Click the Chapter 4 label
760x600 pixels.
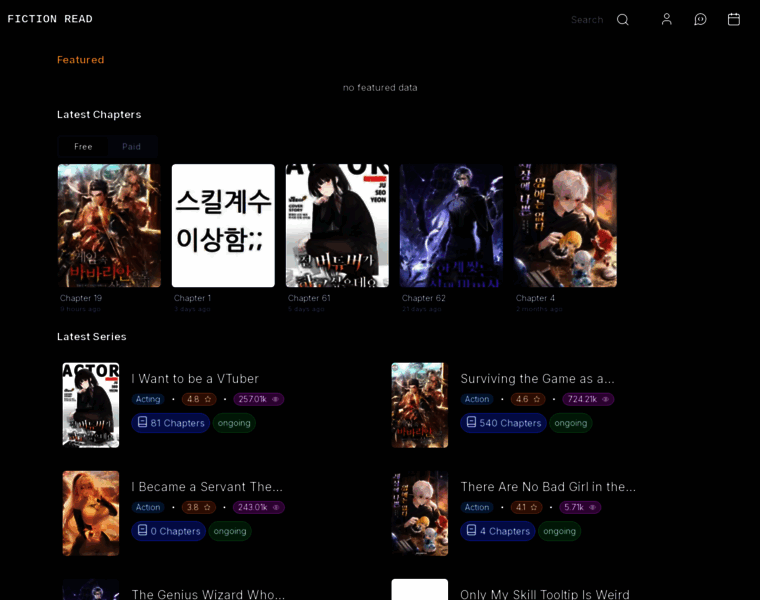coord(535,298)
